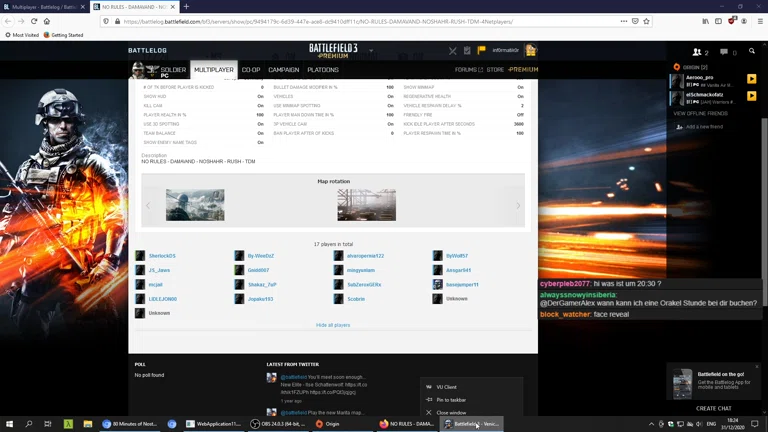Open the Forums link
The image size is (768, 432).
468,70
